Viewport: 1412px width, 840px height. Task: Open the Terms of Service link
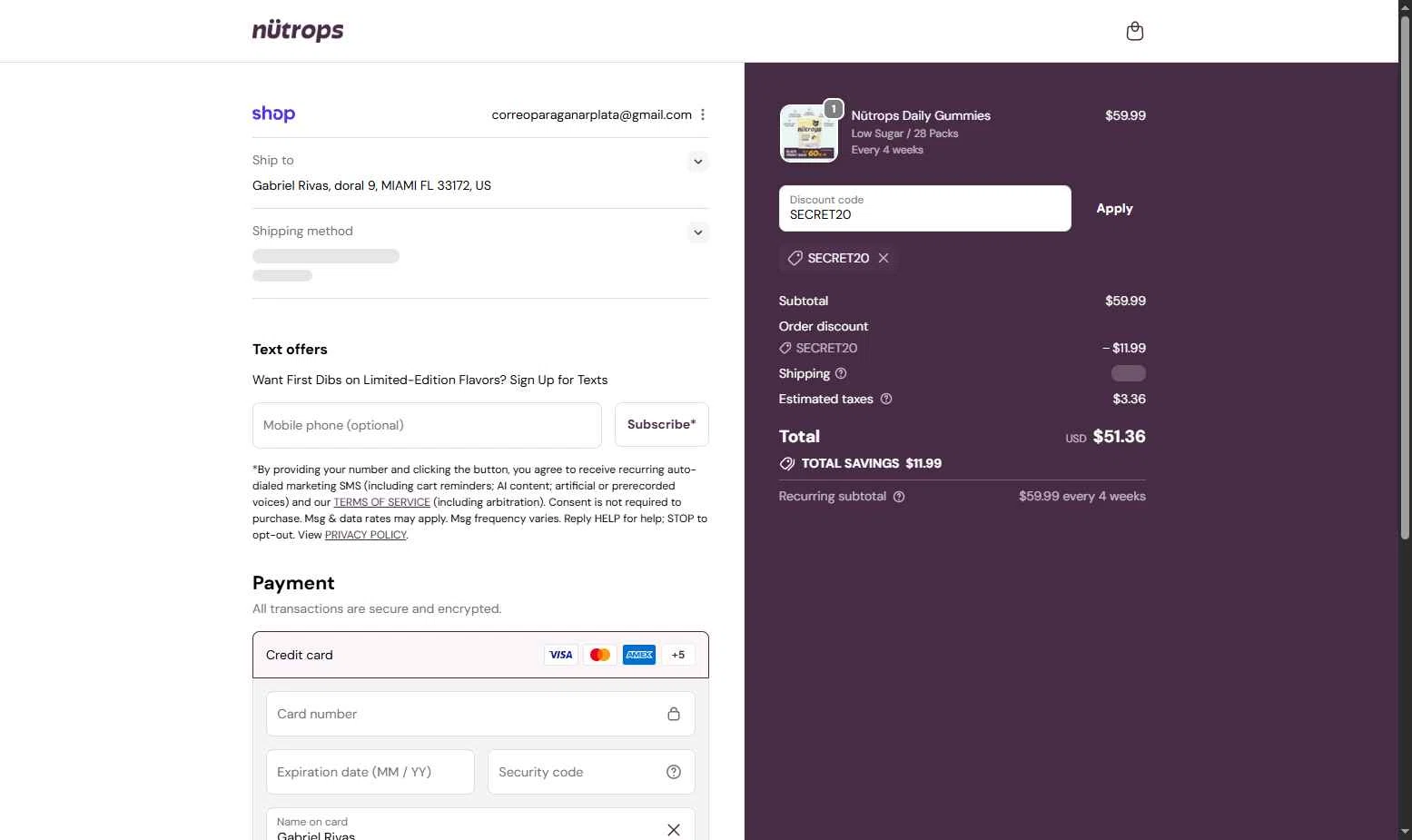tap(381, 502)
